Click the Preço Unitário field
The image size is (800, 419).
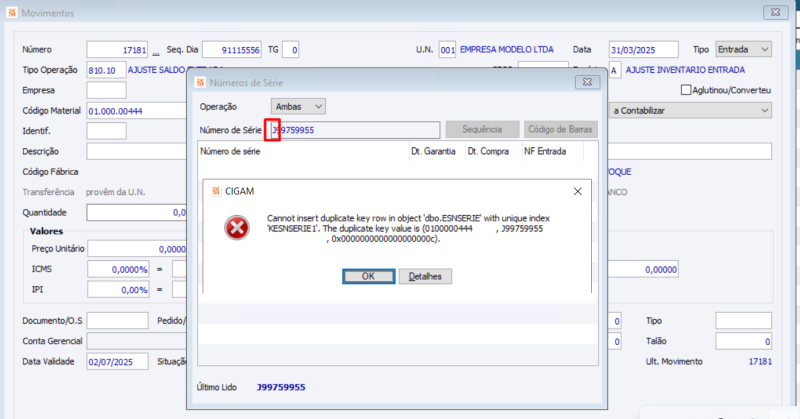(137, 249)
